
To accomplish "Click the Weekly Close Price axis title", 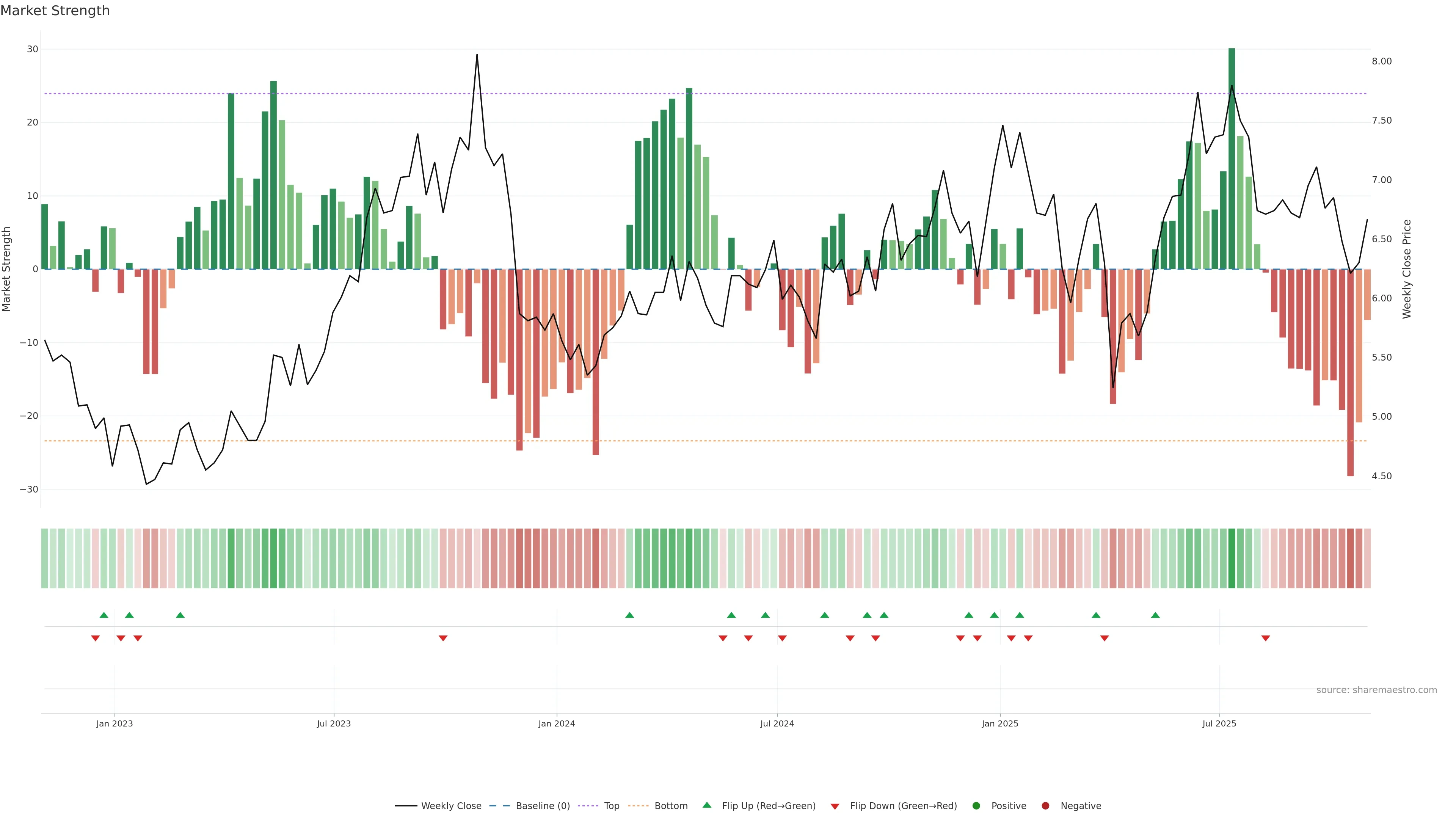I will pos(1407,269).
